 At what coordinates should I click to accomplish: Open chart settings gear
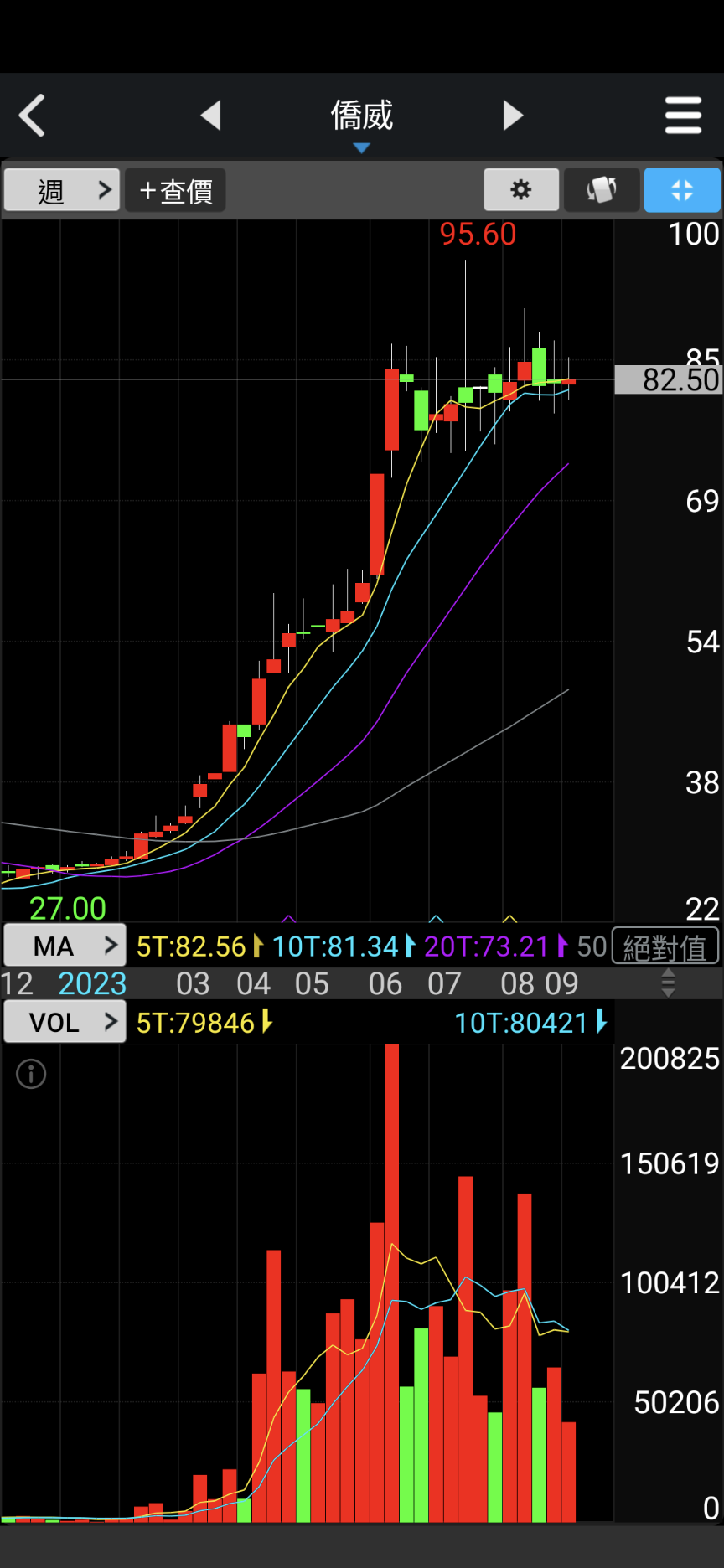pyautogui.click(x=521, y=190)
